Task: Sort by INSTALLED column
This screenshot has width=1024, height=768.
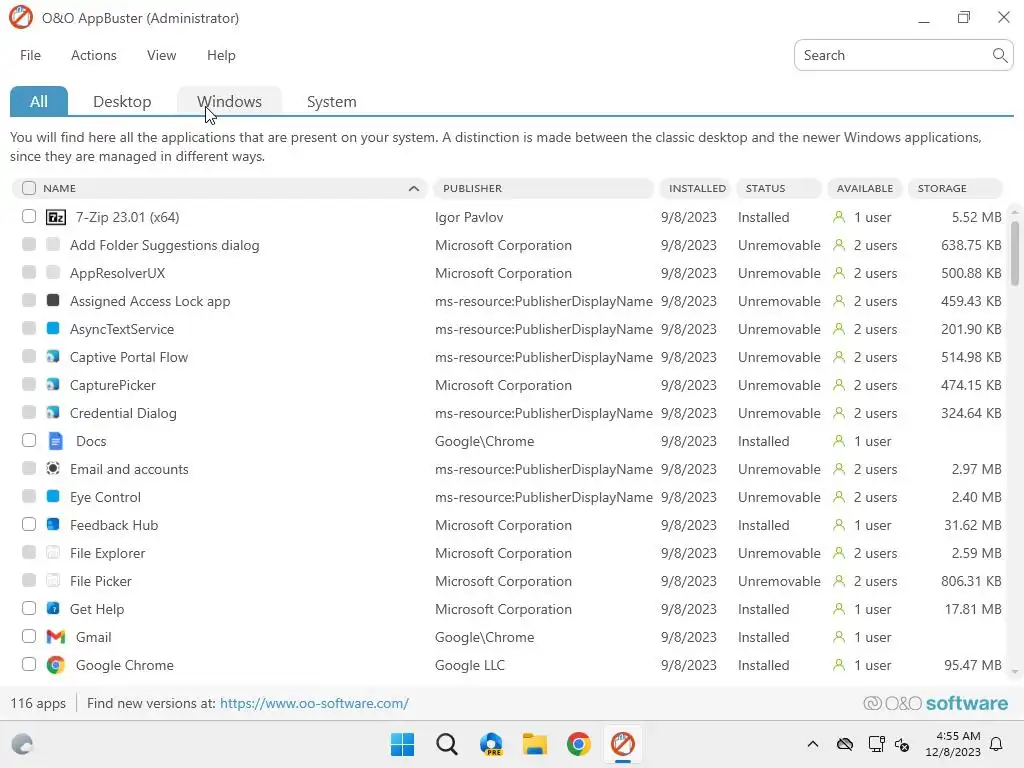Action: point(694,188)
